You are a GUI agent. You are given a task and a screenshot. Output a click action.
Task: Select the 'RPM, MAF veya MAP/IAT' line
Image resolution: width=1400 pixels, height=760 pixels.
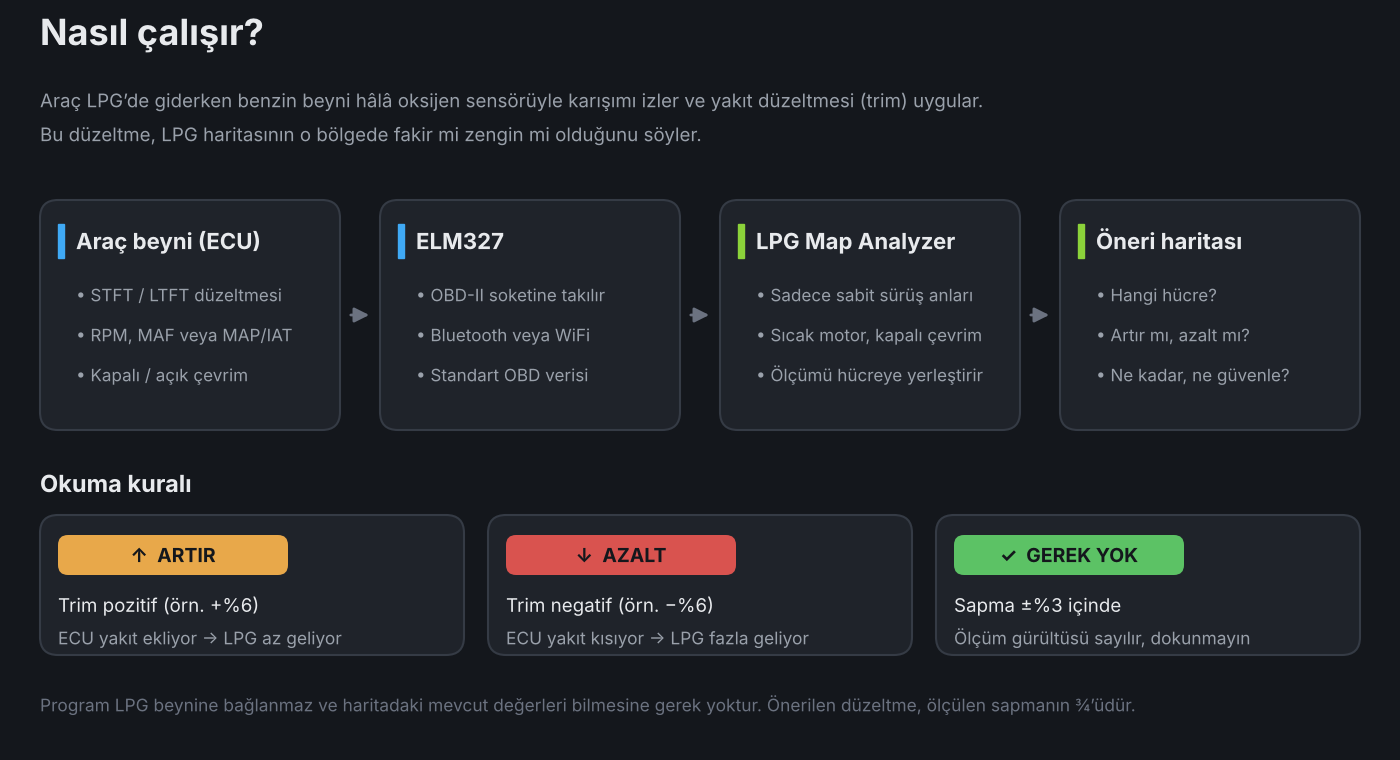tap(184, 335)
